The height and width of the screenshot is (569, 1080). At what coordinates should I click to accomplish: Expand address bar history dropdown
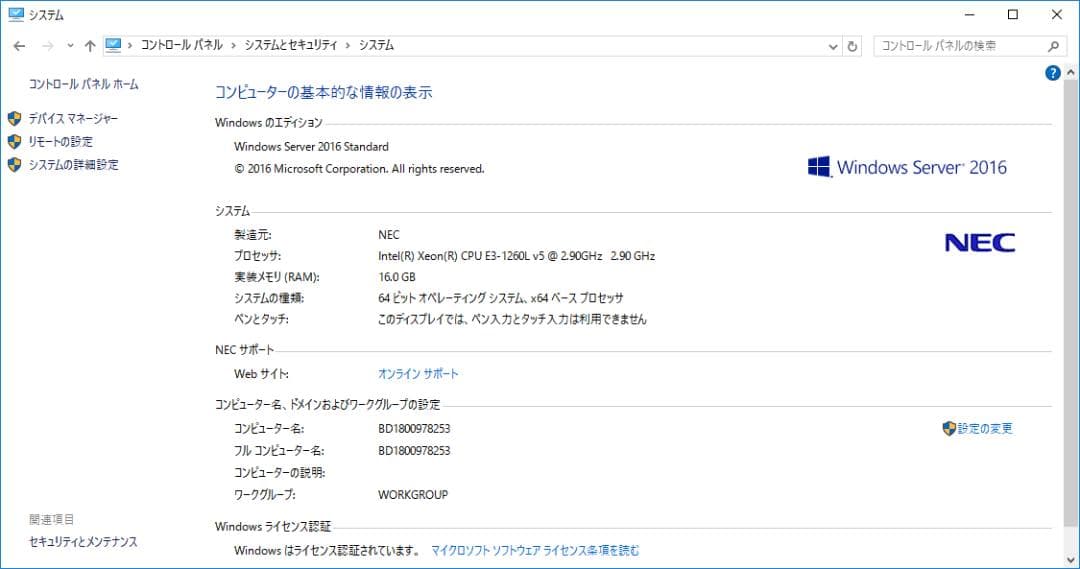[833, 46]
